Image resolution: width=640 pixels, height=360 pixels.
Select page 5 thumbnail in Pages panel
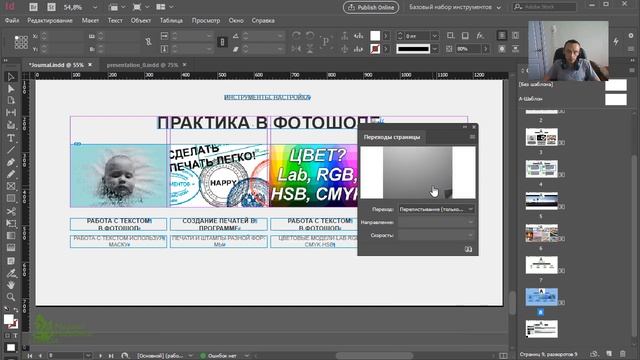click(x=542, y=201)
